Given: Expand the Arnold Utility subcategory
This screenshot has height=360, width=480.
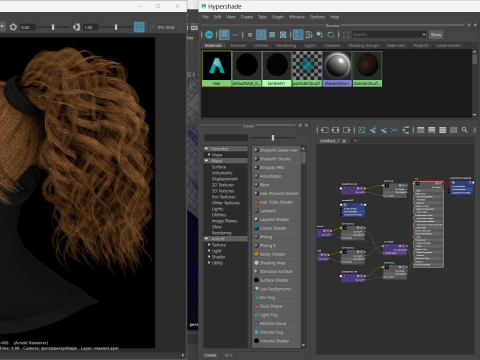Looking at the screenshot, I should [209, 263].
